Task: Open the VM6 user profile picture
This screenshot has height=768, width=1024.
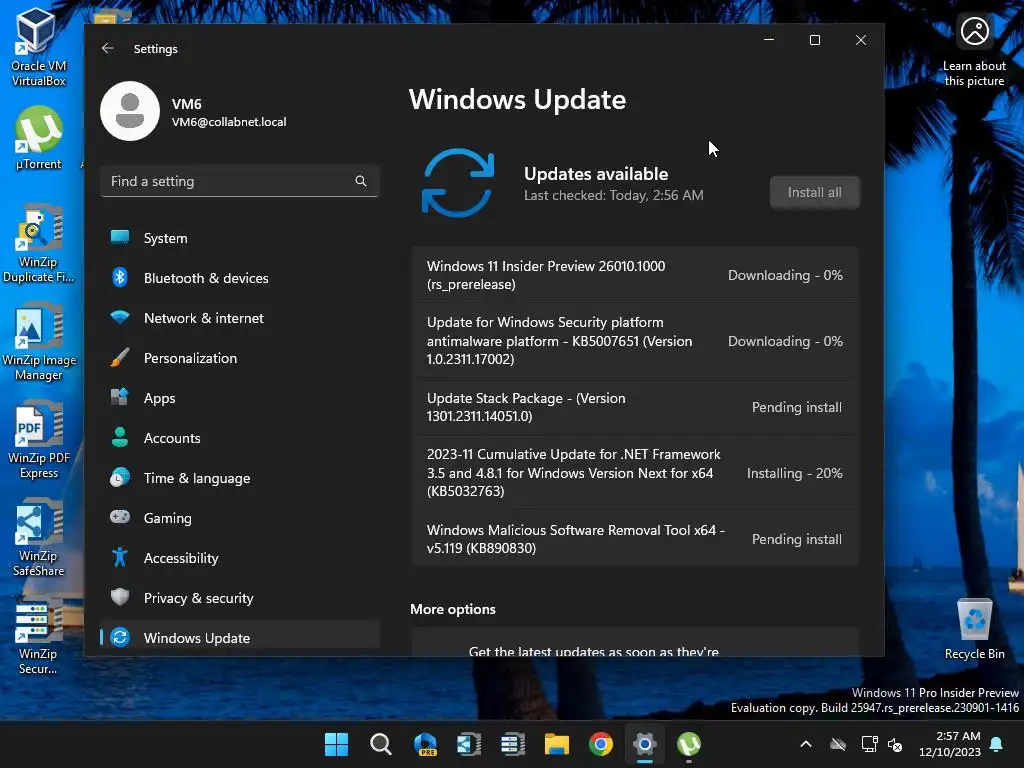Action: 129,111
